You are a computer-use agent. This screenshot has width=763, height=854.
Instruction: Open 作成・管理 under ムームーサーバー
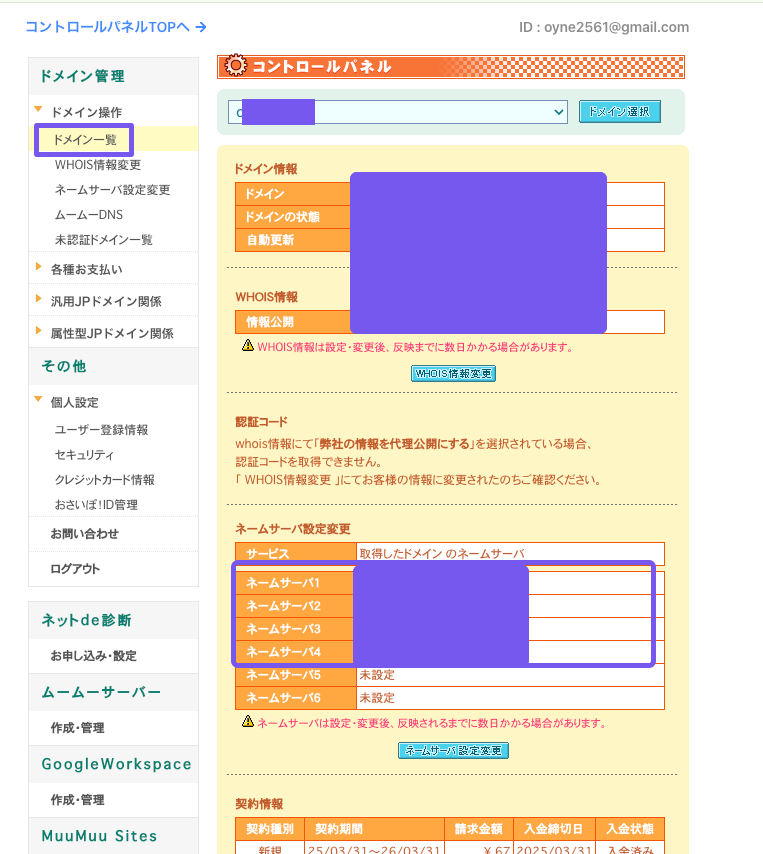pos(77,728)
